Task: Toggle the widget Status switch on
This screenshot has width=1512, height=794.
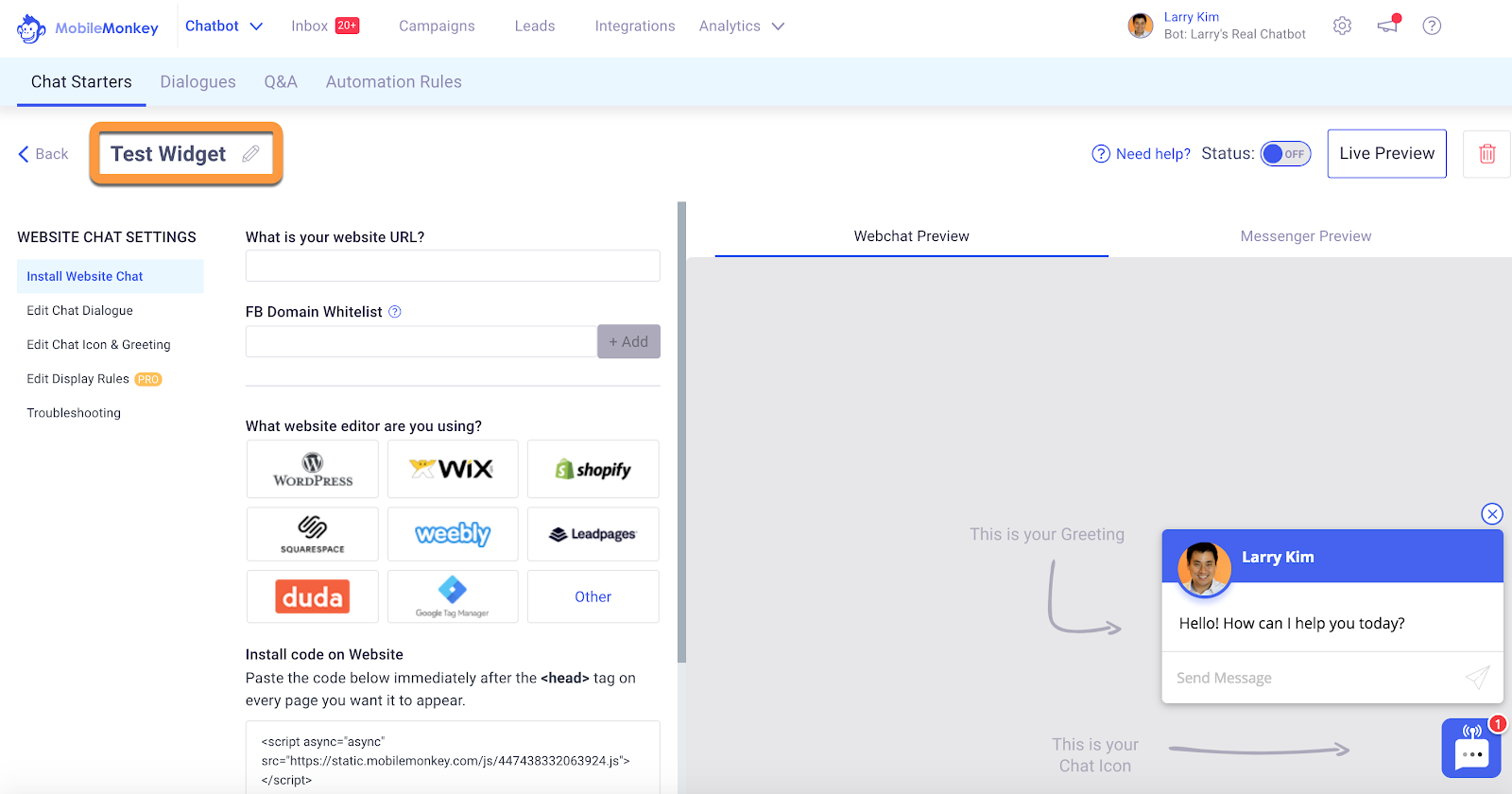Action: click(x=1286, y=154)
